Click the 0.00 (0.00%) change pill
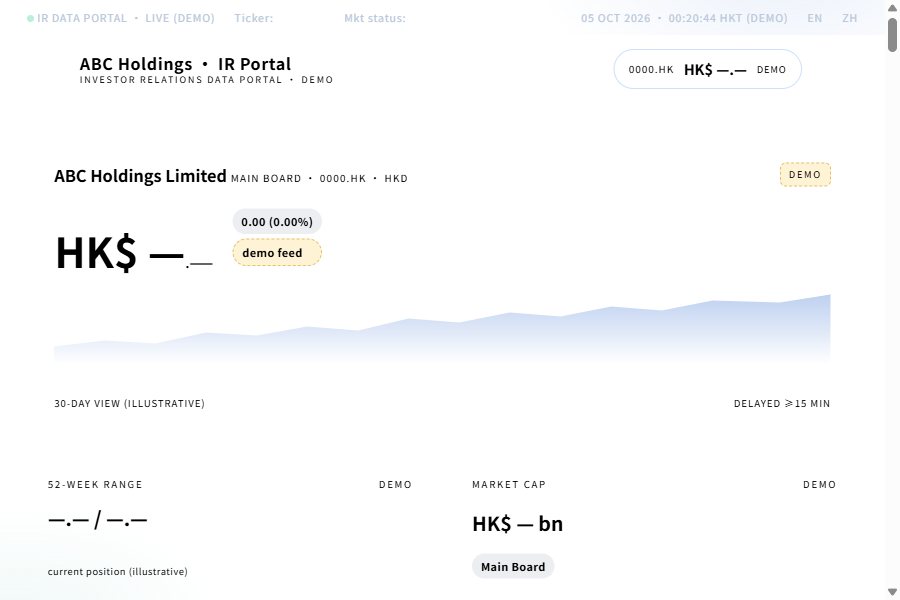This screenshot has height=600, width=900. (x=277, y=222)
